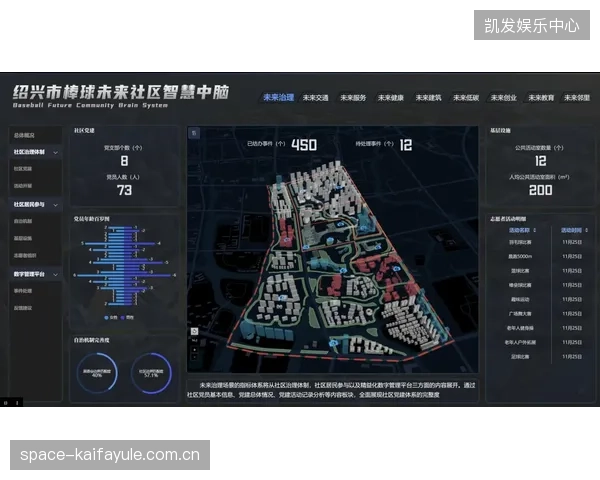Open the 未来创业 tab
600x480 pixels.
[504, 98]
